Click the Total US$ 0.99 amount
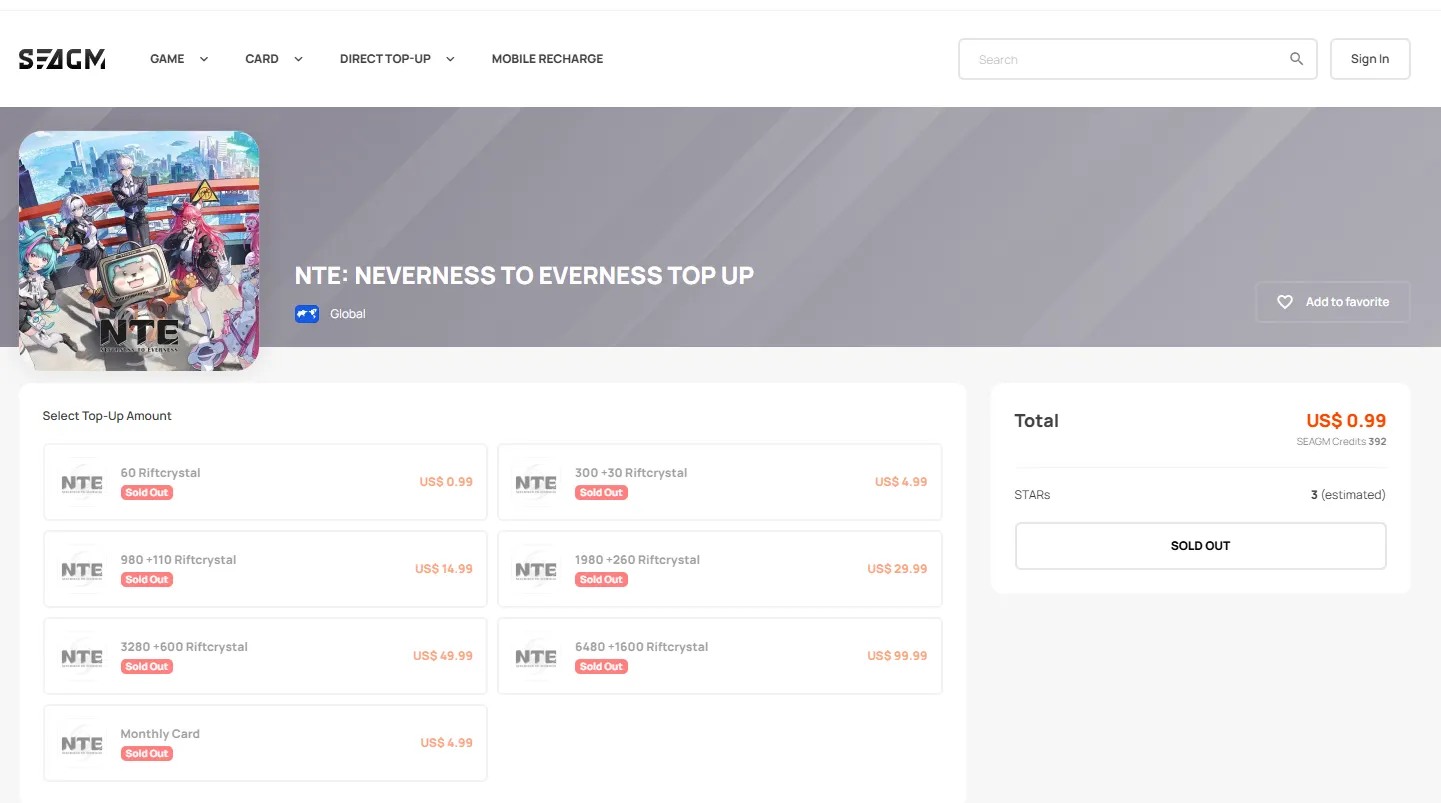Image resolution: width=1441 pixels, height=803 pixels. tap(1346, 421)
